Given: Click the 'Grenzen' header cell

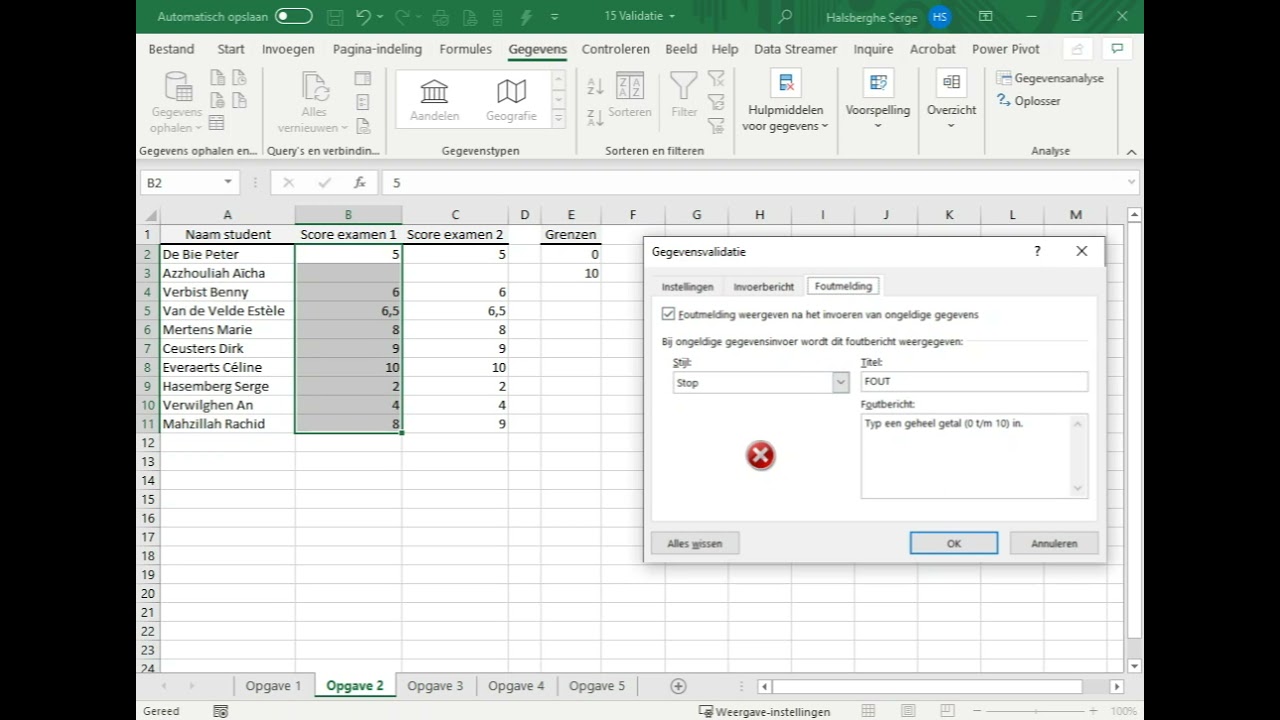Looking at the screenshot, I should click(571, 235).
